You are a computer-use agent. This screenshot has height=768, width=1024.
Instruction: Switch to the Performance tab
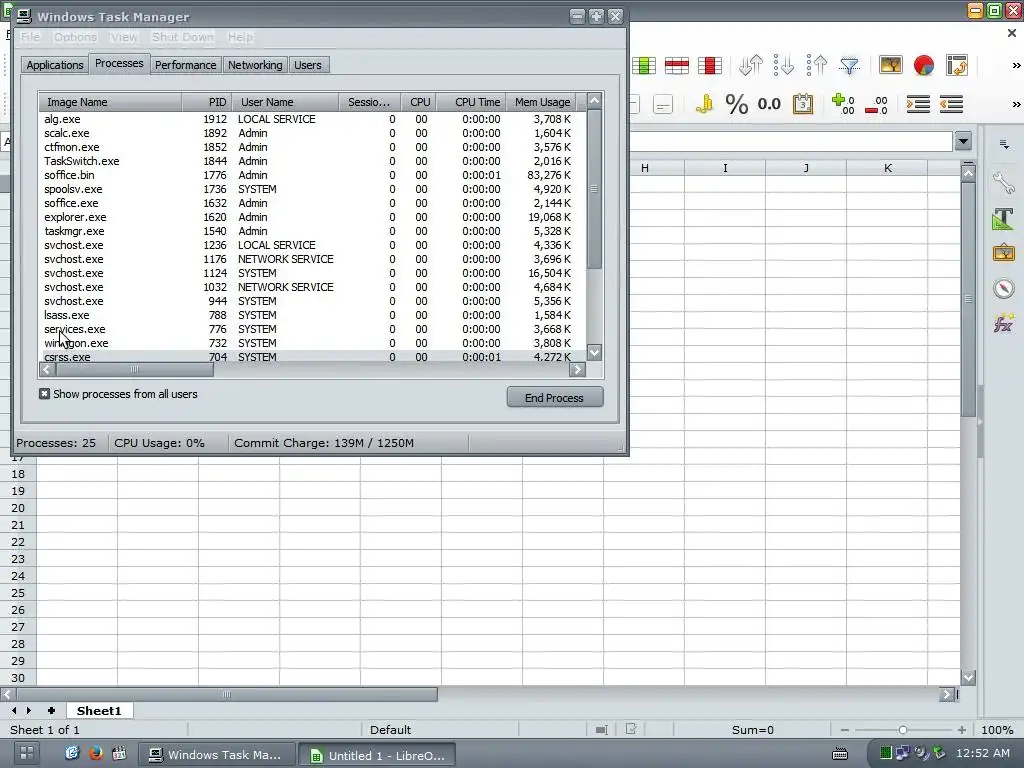(x=185, y=65)
